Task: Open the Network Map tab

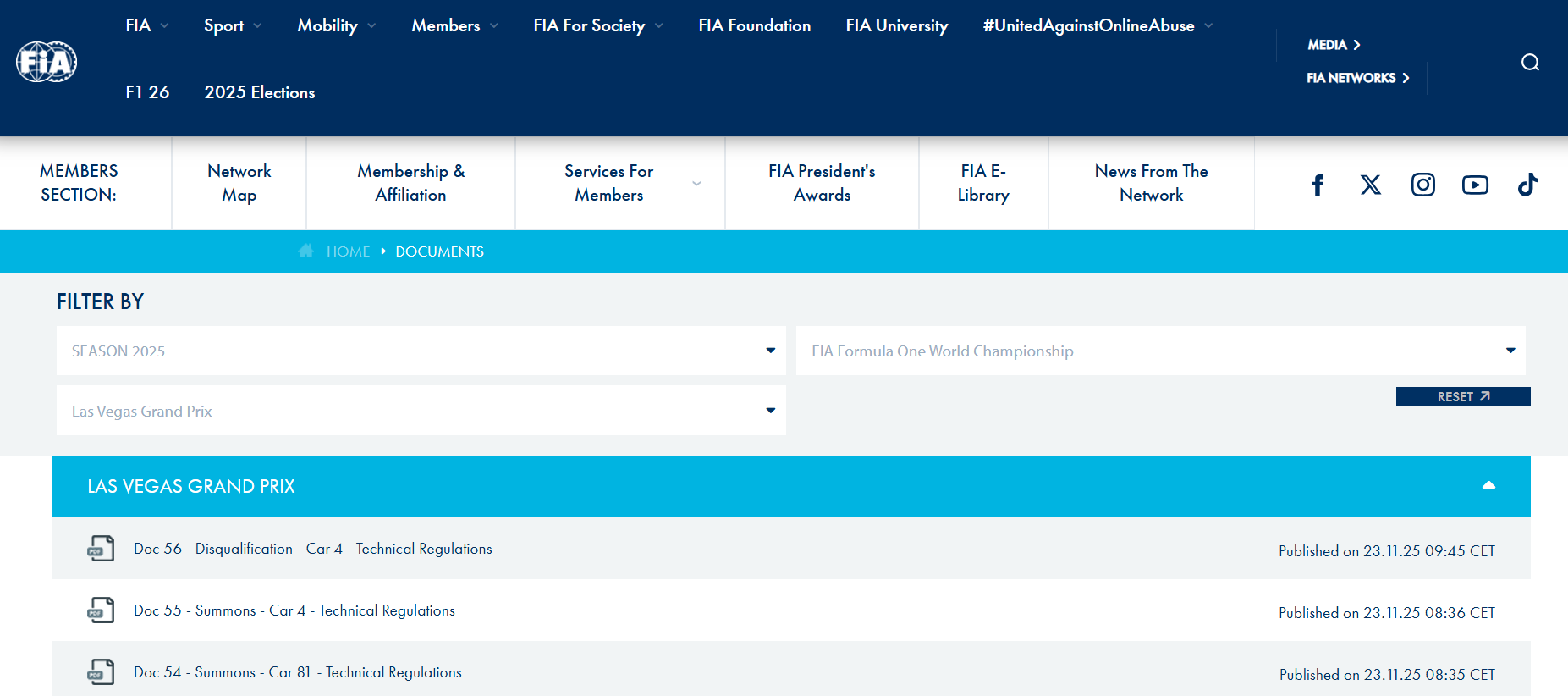Action: point(239,183)
